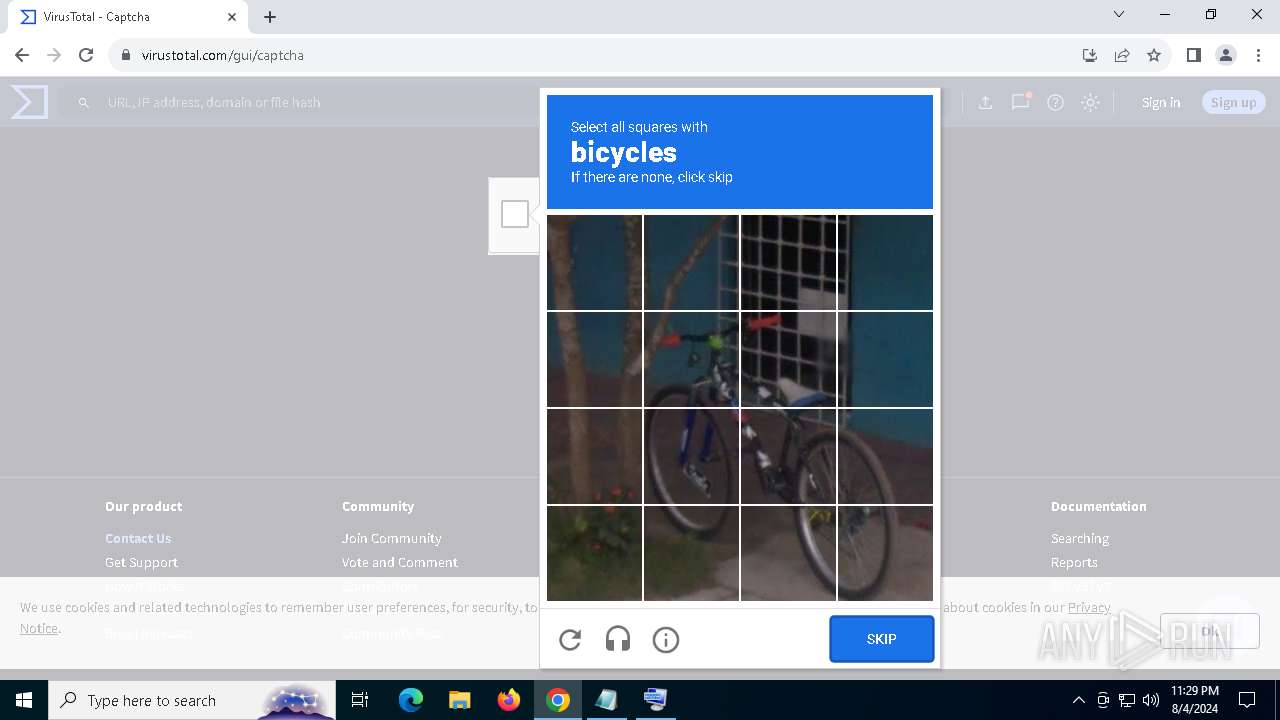Open the VirusTotal logo home link
This screenshot has height=720, width=1280.
click(29, 102)
